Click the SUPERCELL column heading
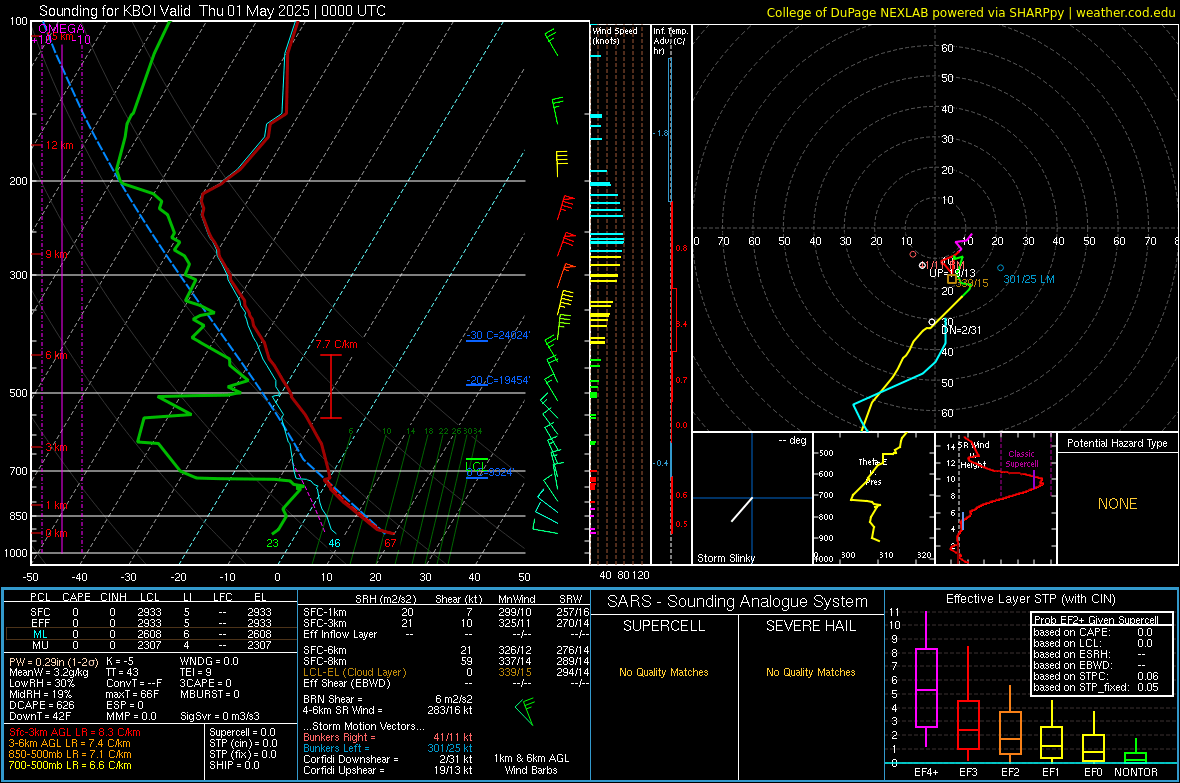Screen dimensions: 1180x783 [x=664, y=626]
